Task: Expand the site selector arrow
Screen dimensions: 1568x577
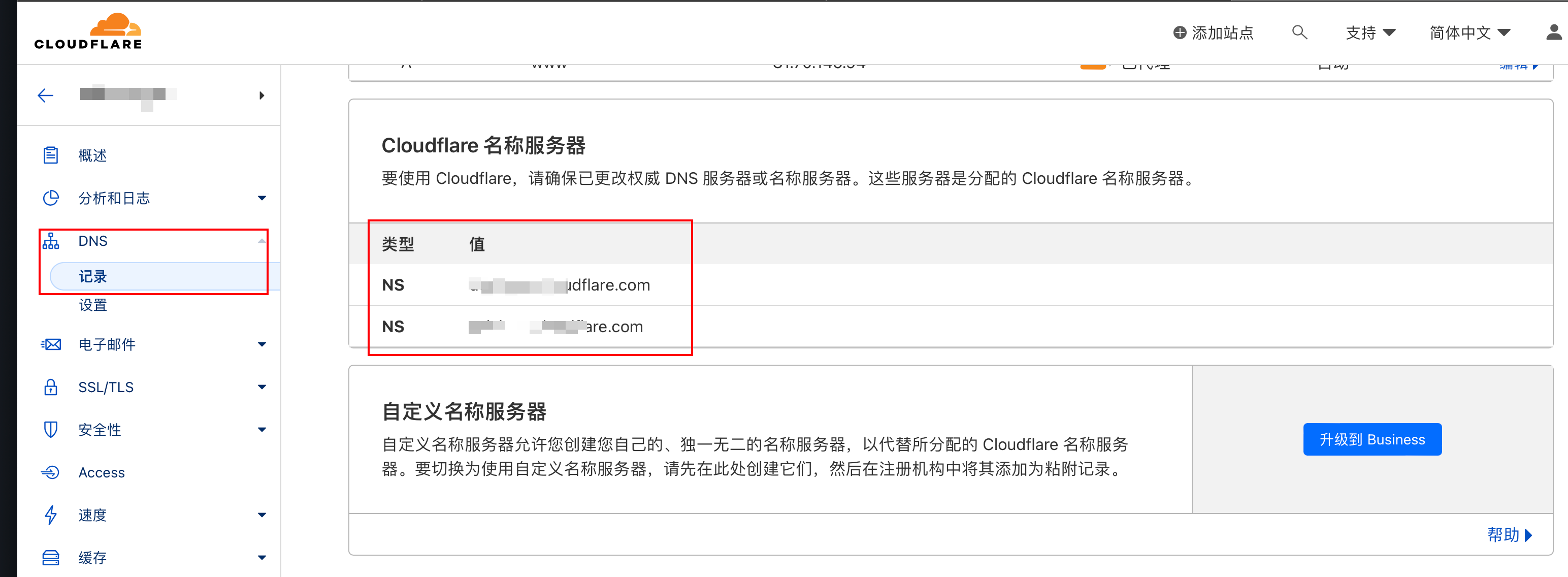Action: tap(262, 95)
